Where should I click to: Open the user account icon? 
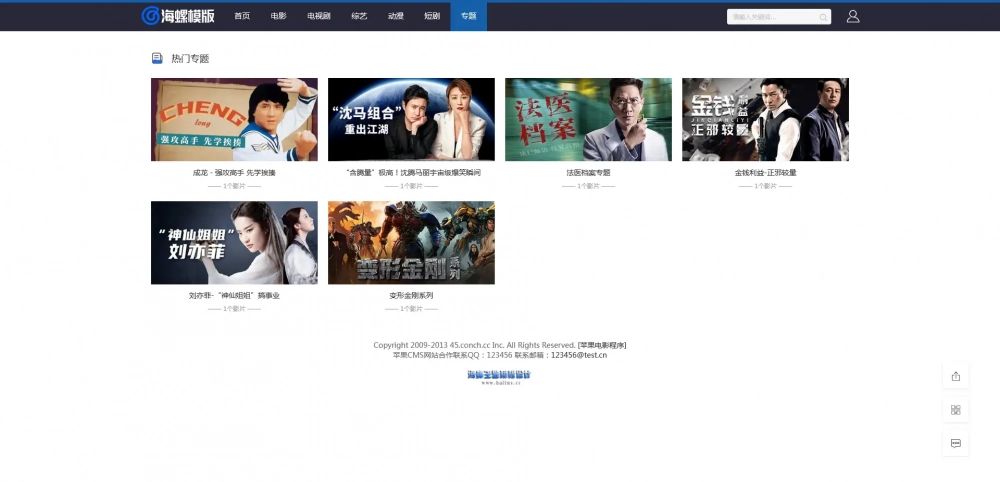tap(852, 16)
